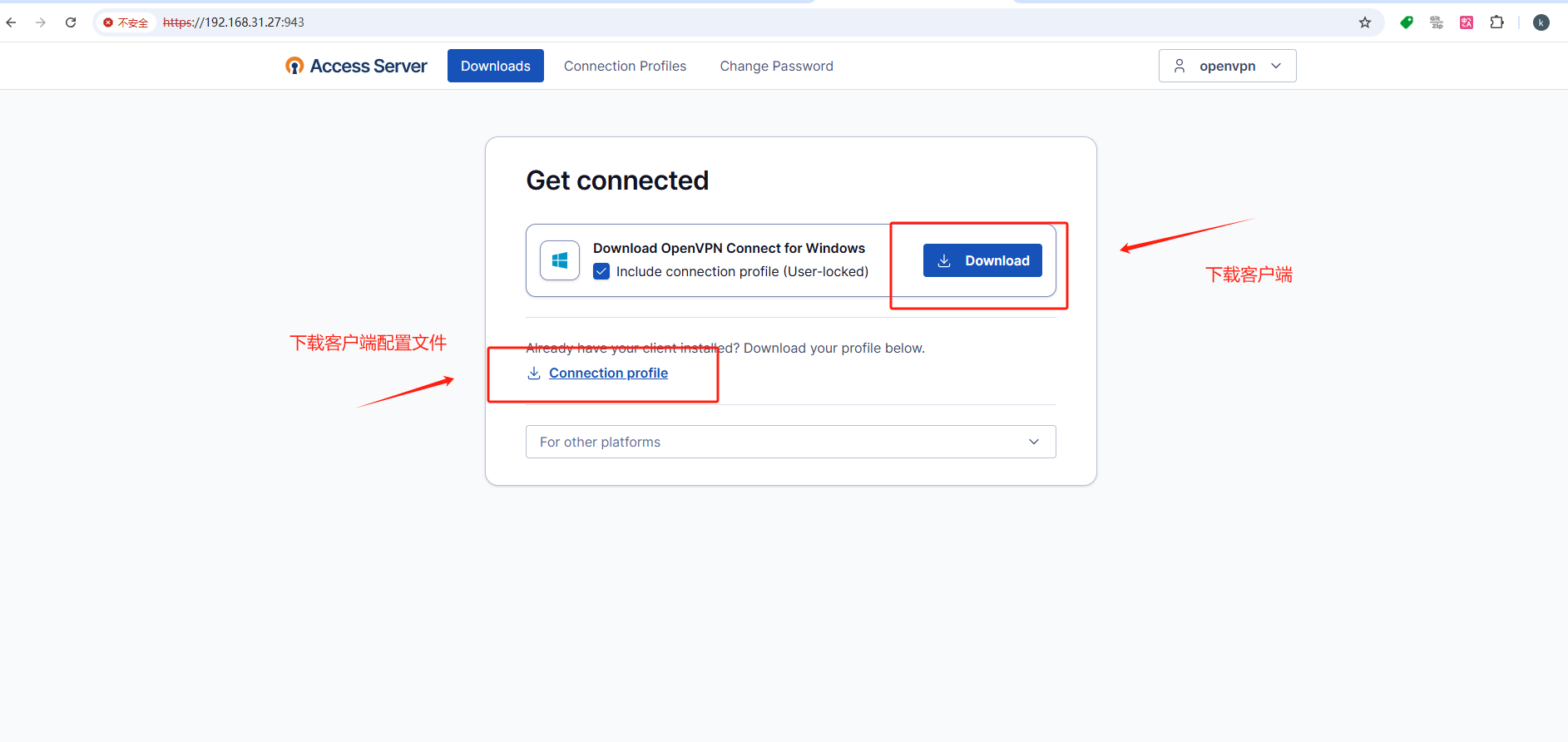Expand the "For other platforms" dropdown

790,442
